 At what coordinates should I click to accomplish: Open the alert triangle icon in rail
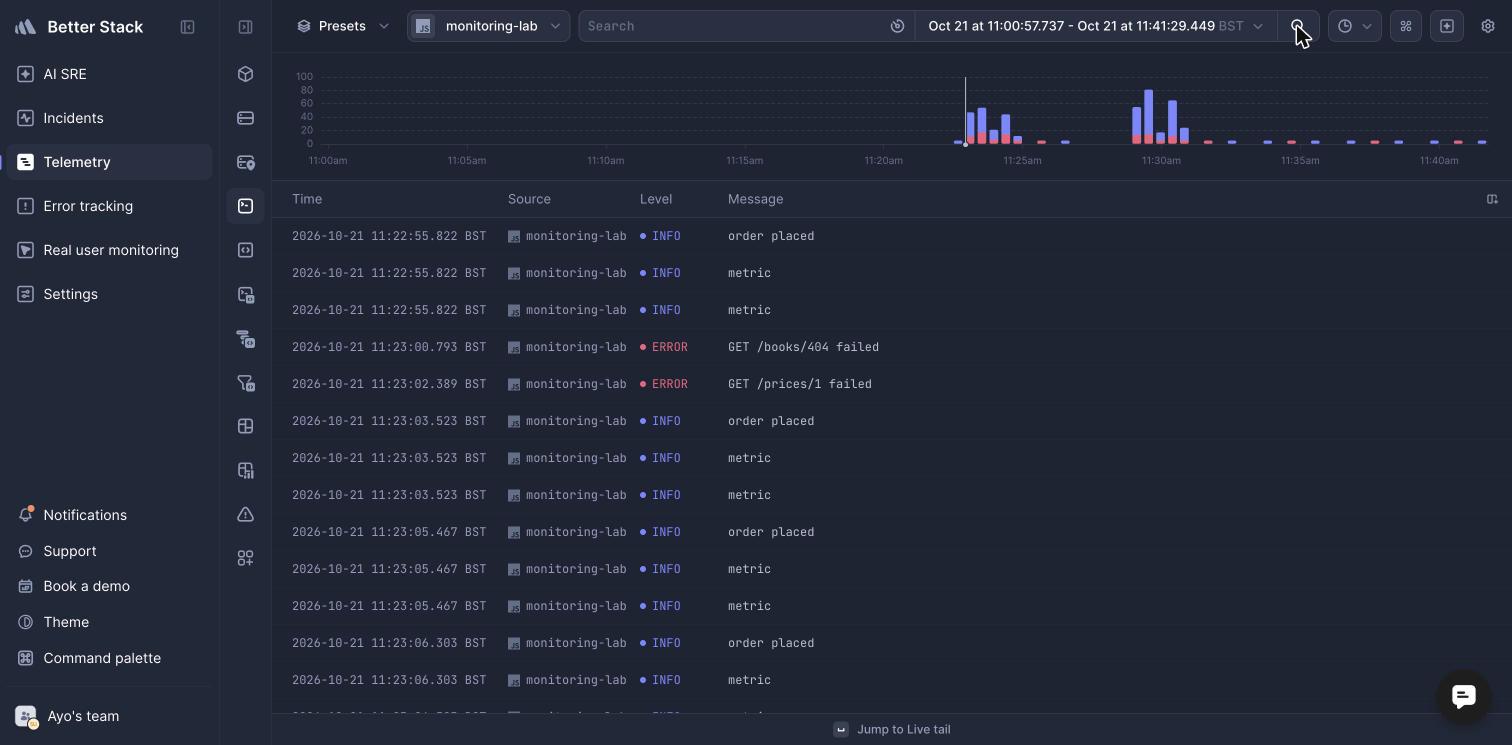tap(245, 514)
